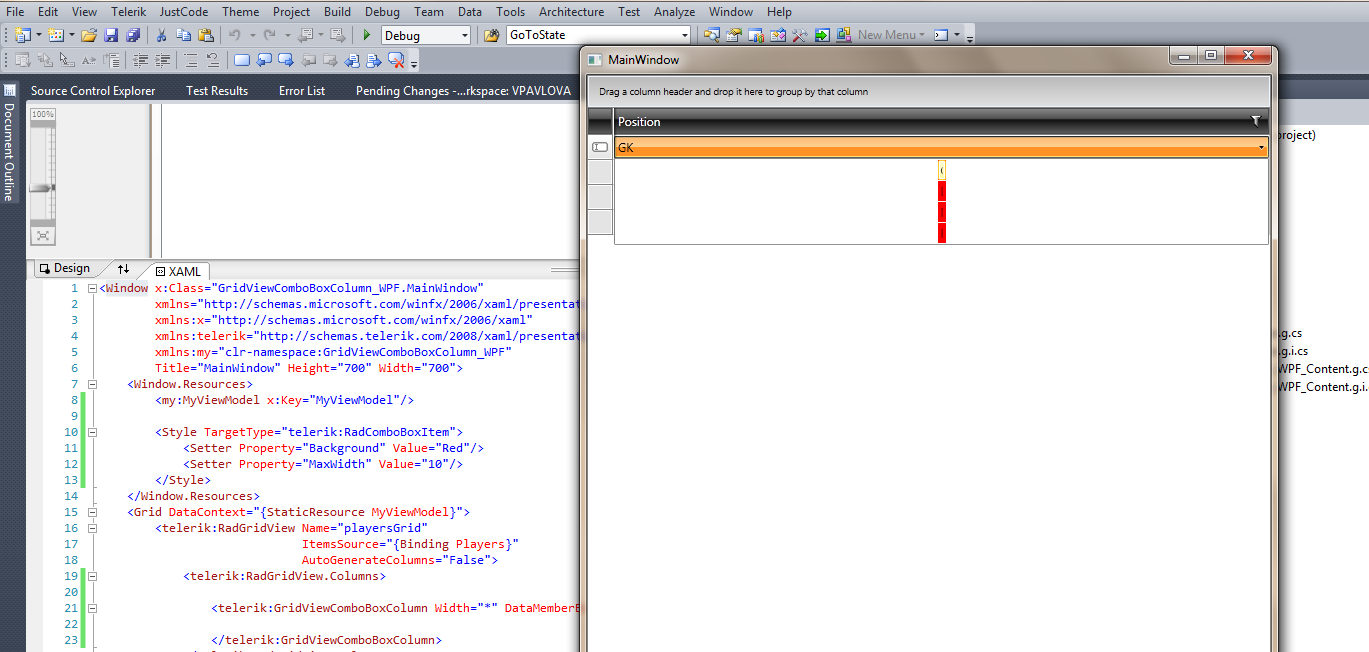Viewport: 1369px width, 652px height.
Task: Switch to the Error List tab
Action: coord(302,91)
